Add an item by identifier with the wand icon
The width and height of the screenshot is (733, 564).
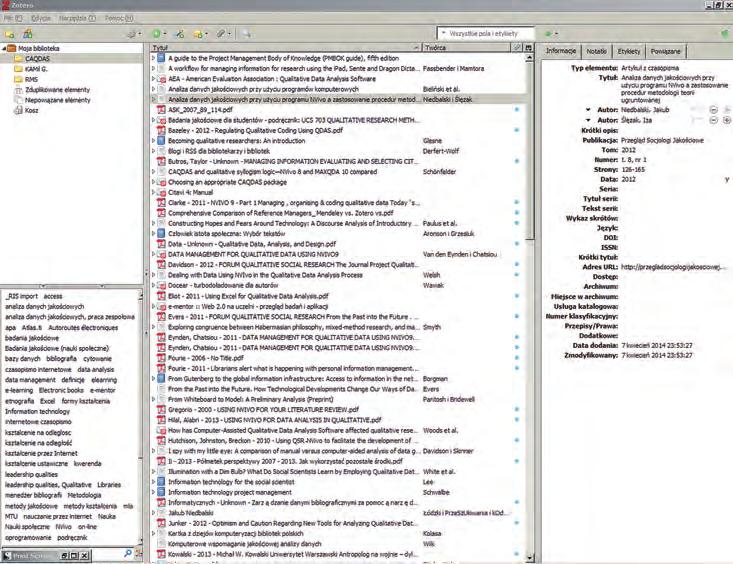180,34
